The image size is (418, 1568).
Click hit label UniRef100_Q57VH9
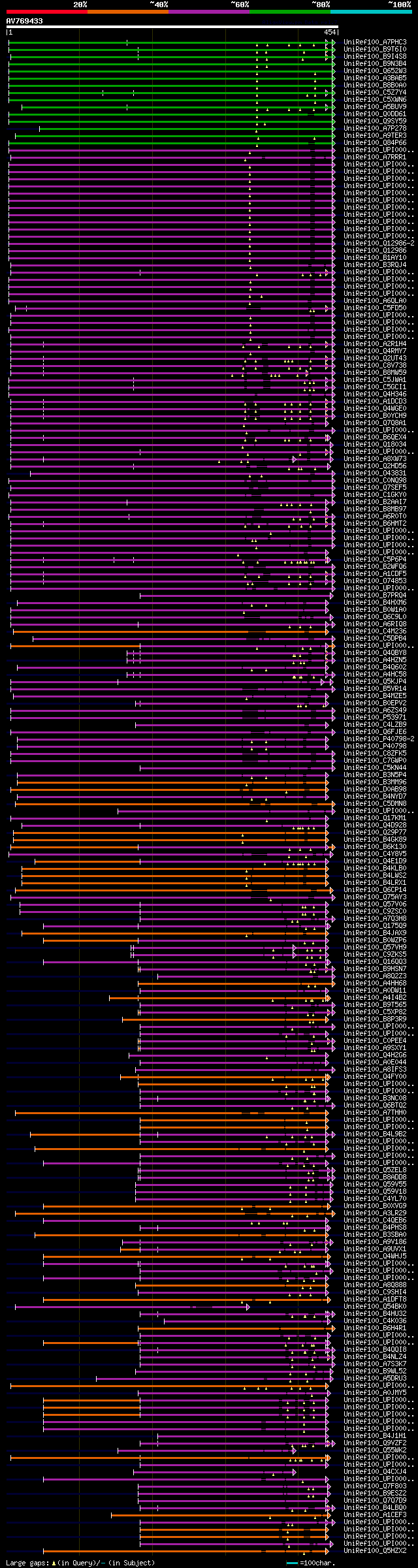click(375, 947)
